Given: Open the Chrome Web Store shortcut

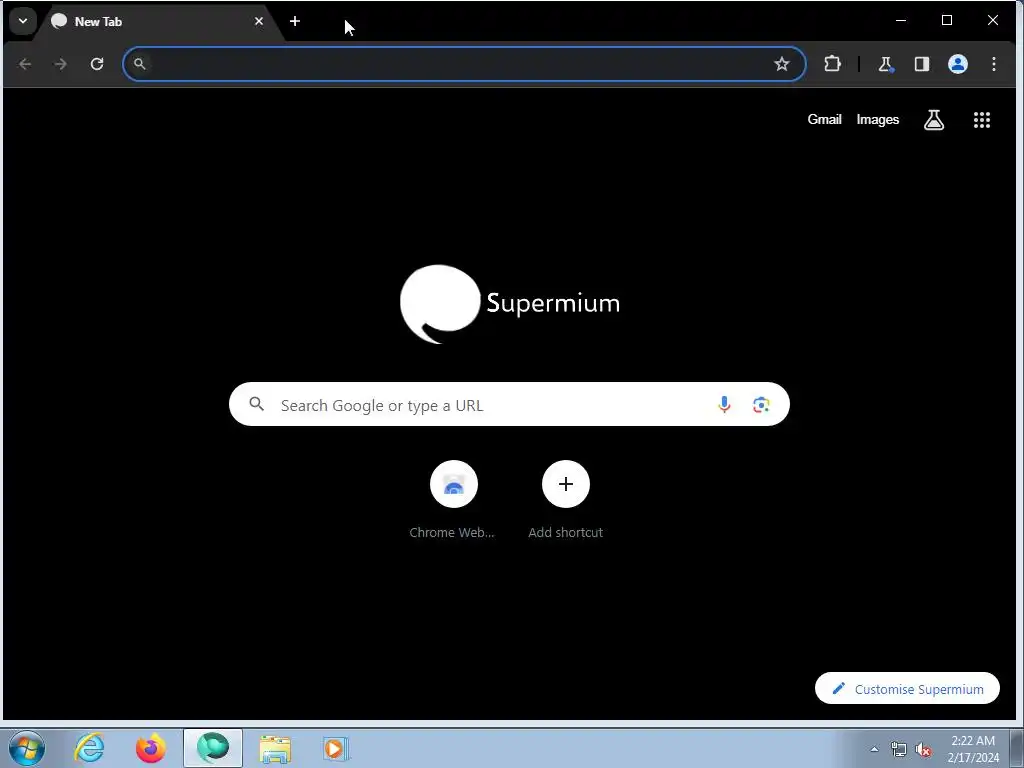Looking at the screenshot, I should [x=453, y=500].
